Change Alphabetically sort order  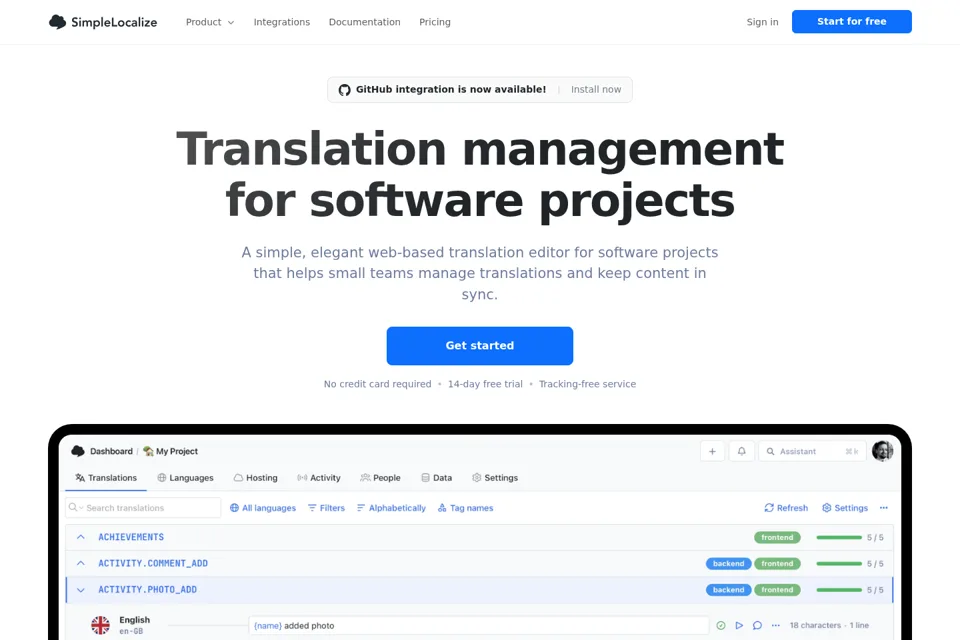coord(391,508)
